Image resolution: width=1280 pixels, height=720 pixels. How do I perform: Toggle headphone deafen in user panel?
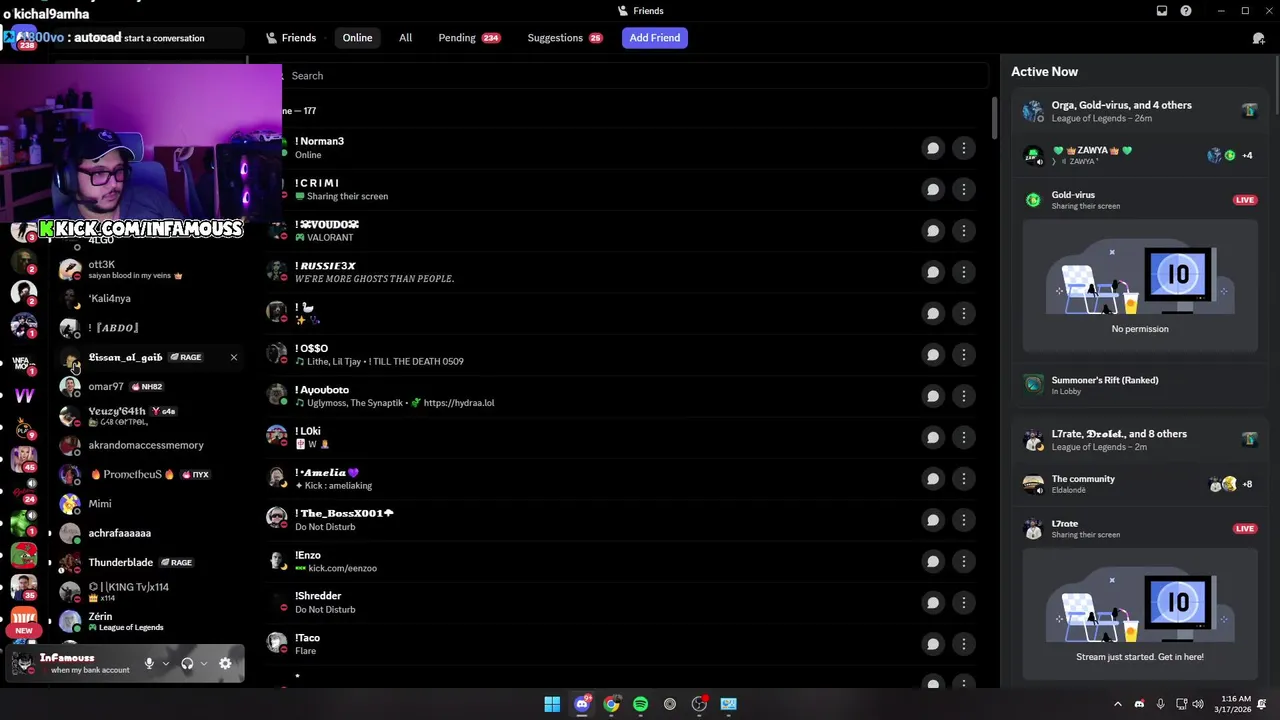(x=187, y=663)
